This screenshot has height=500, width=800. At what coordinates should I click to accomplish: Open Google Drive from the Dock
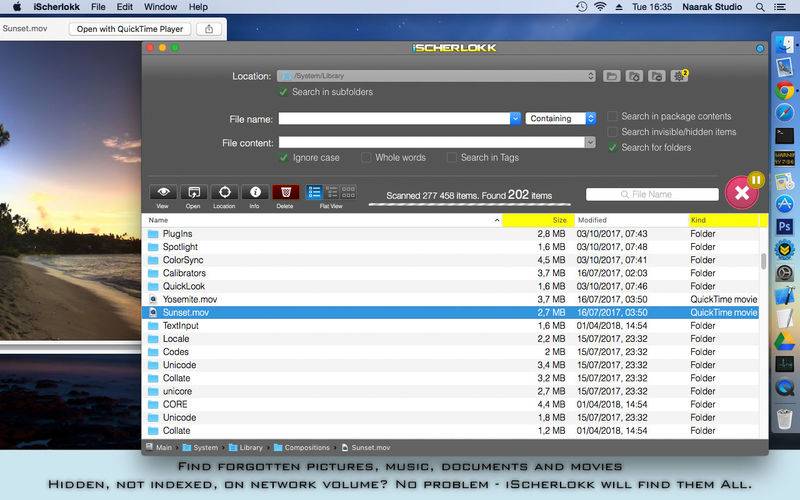tap(785, 341)
